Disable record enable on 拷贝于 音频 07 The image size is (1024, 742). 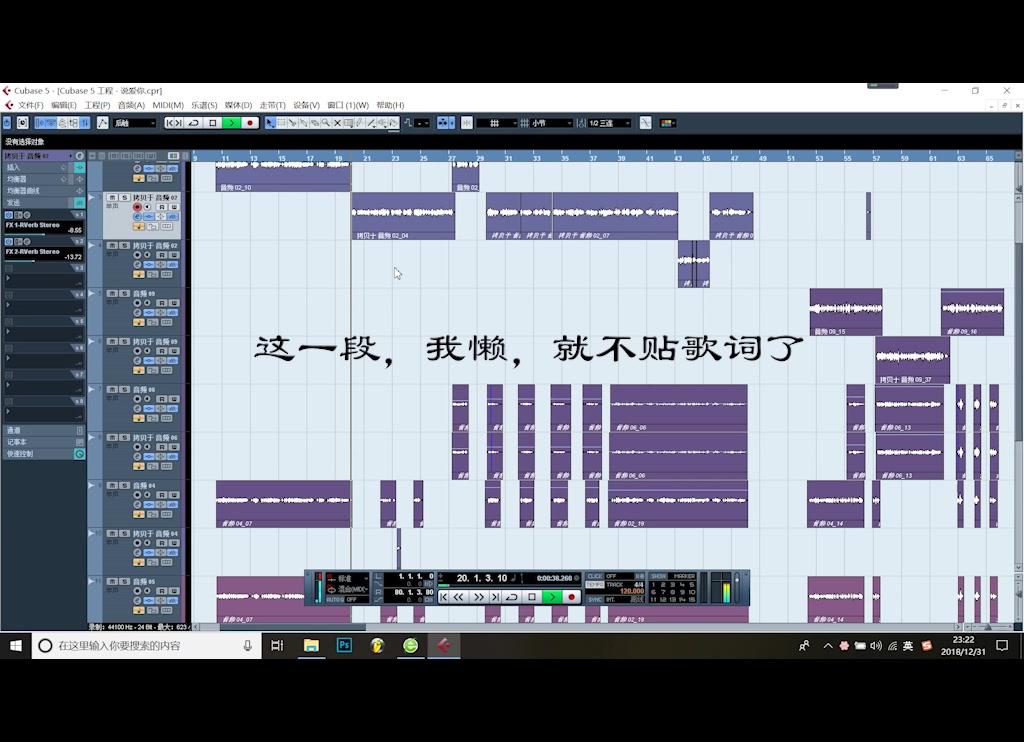[137, 208]
